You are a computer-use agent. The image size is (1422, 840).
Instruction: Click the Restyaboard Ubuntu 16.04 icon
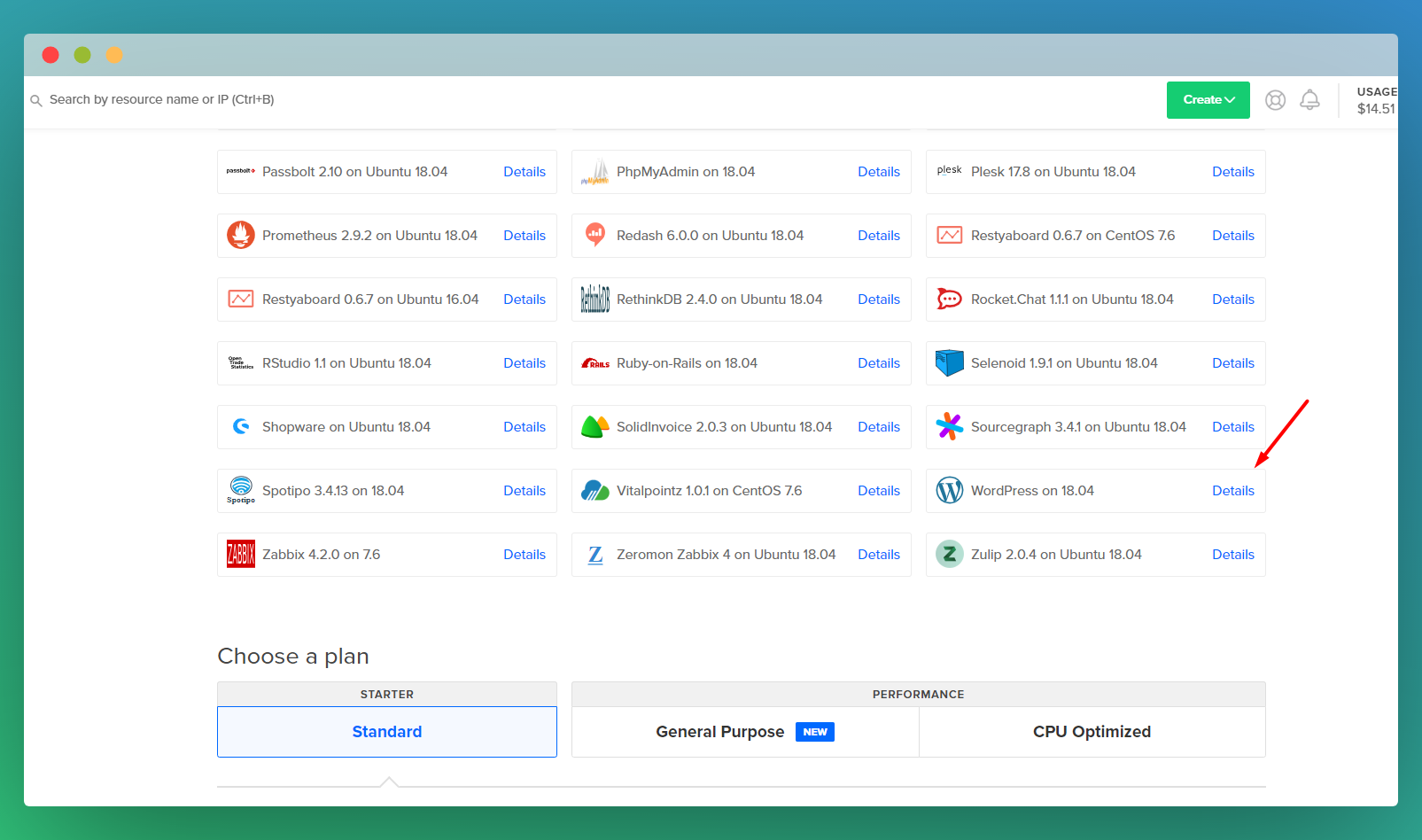coord(241,299)
